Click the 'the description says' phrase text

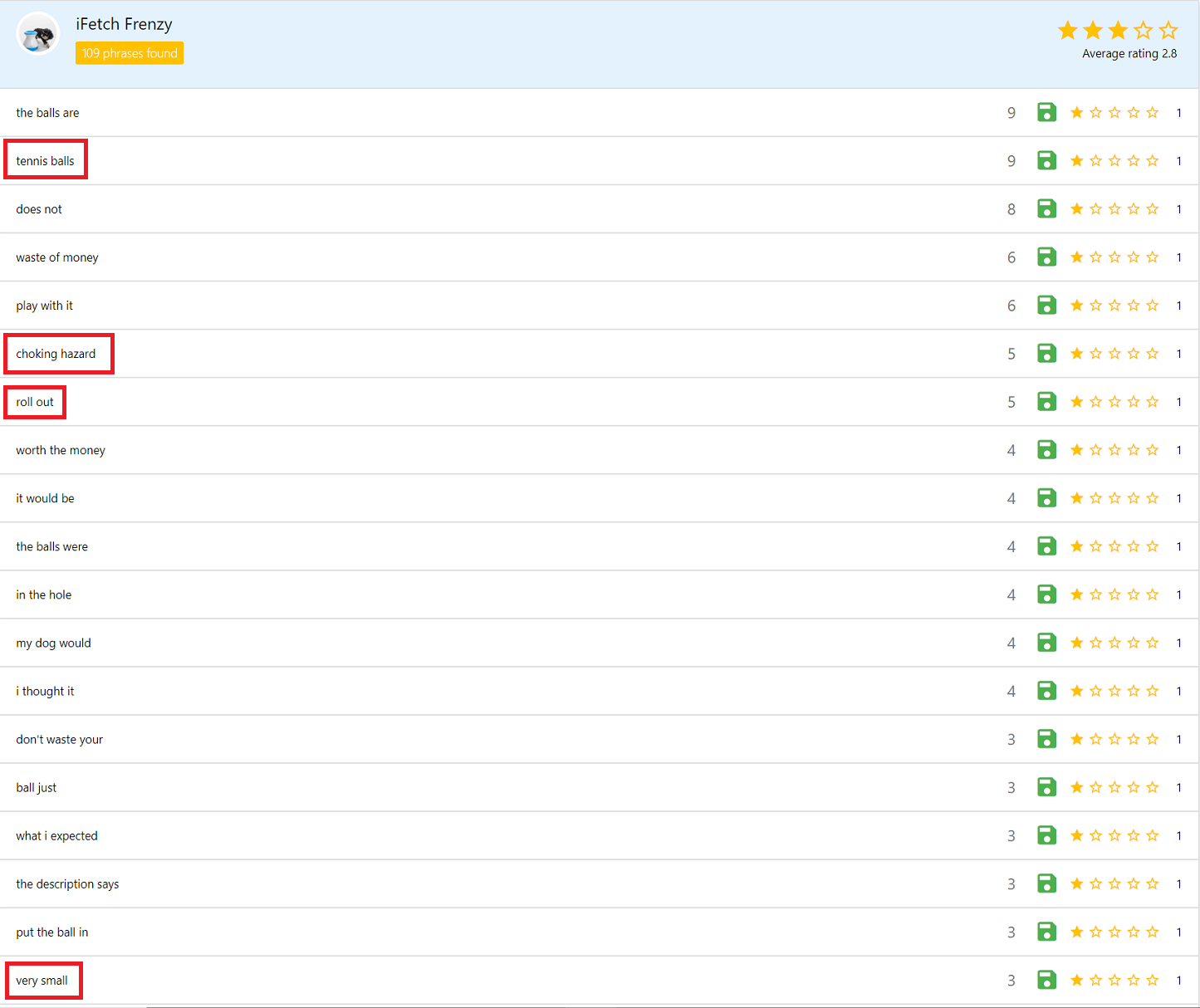click(67, 884)
